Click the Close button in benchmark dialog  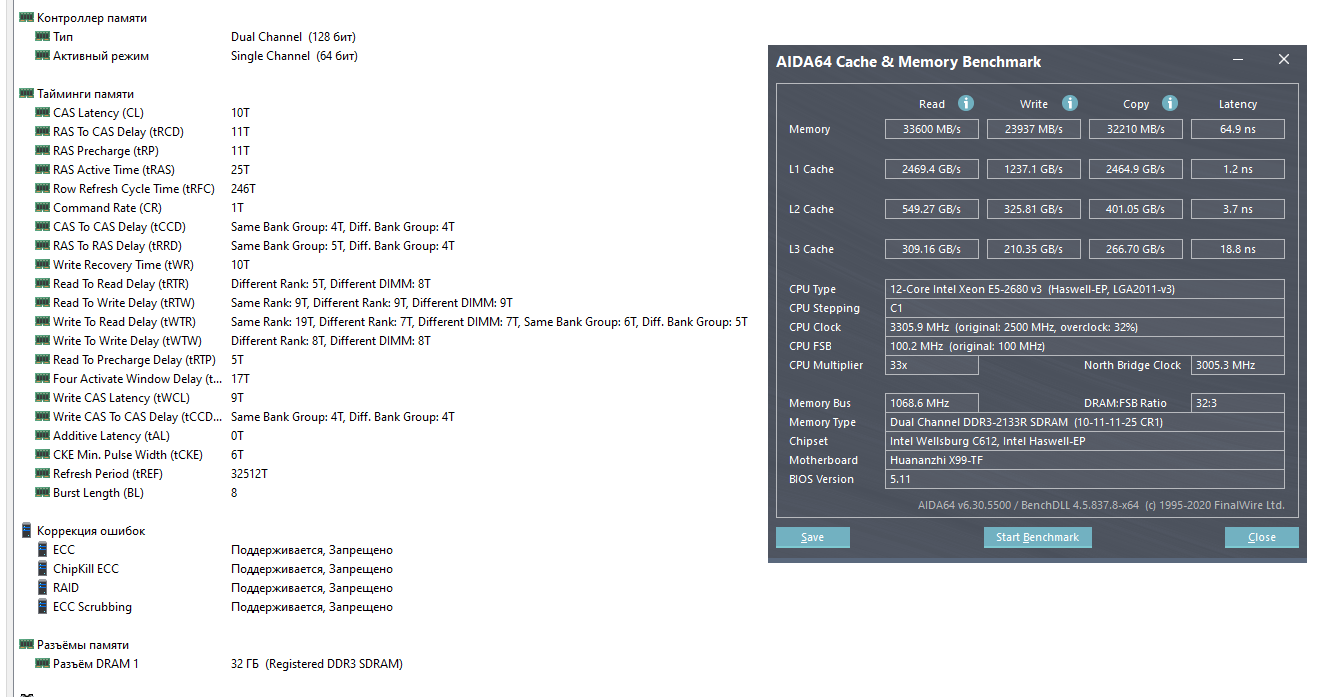point(1262,537)
